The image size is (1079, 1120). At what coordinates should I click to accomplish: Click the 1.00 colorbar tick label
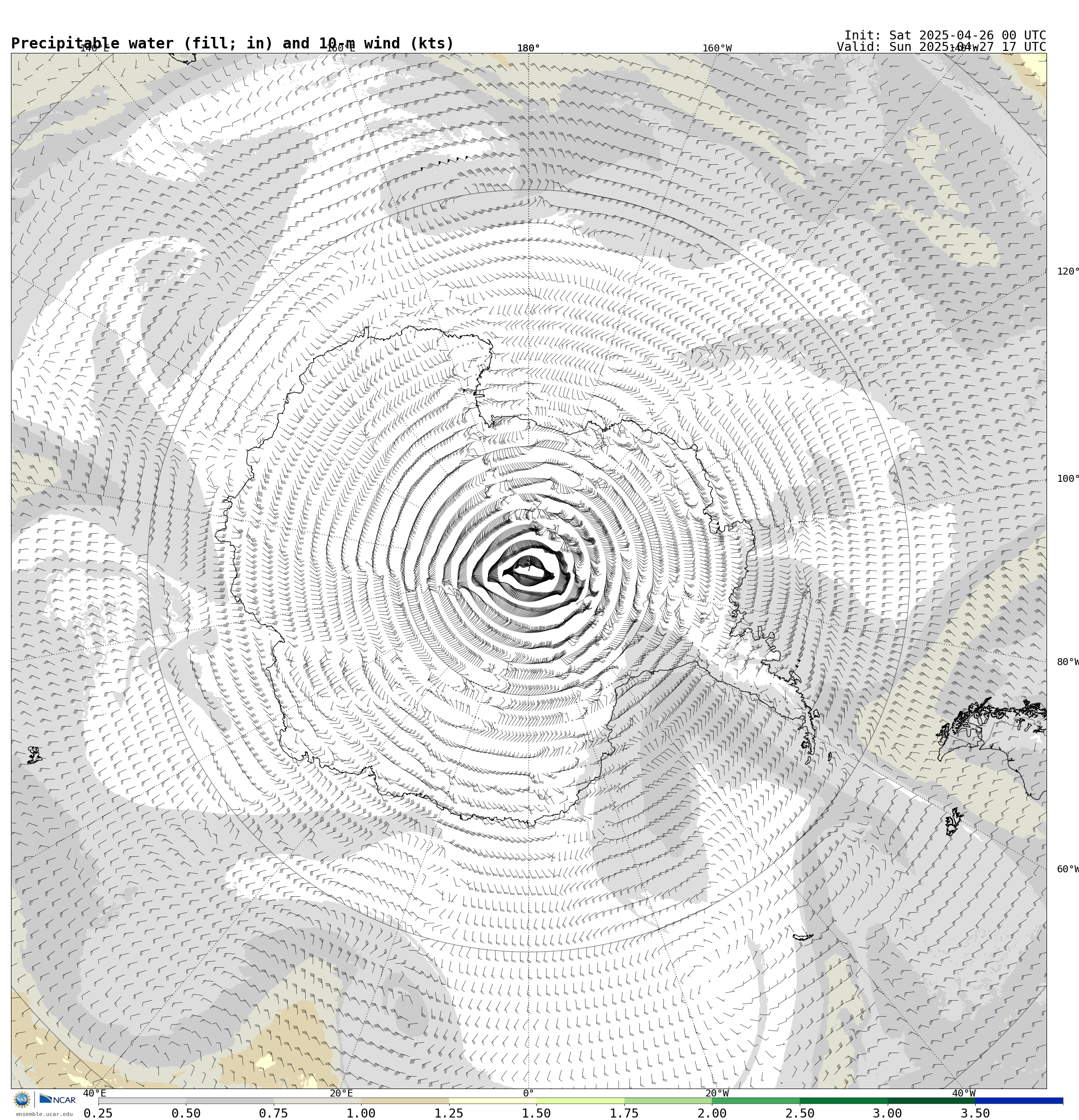[361, 1113]
